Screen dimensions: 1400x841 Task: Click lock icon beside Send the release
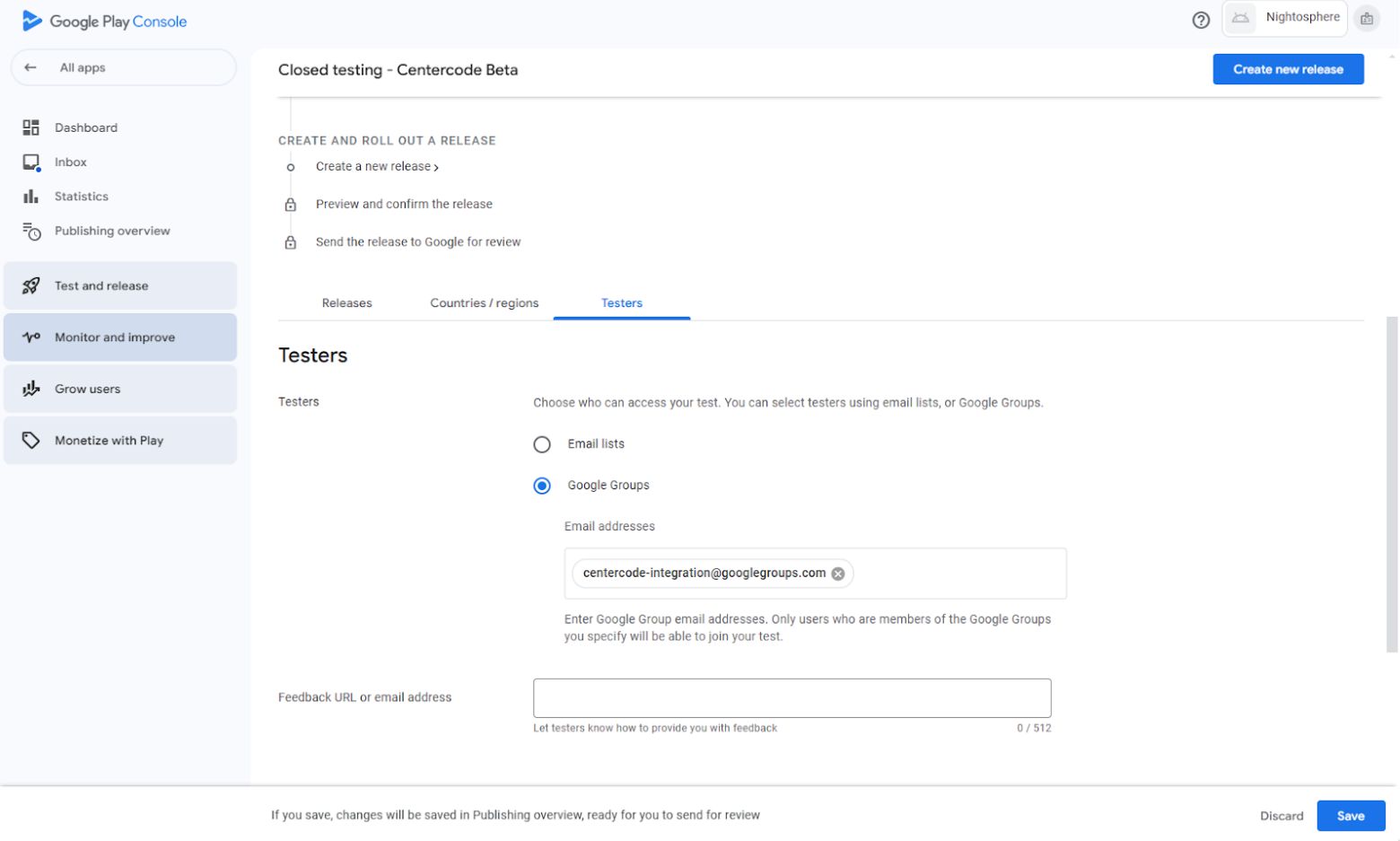(x=291, y=242)
